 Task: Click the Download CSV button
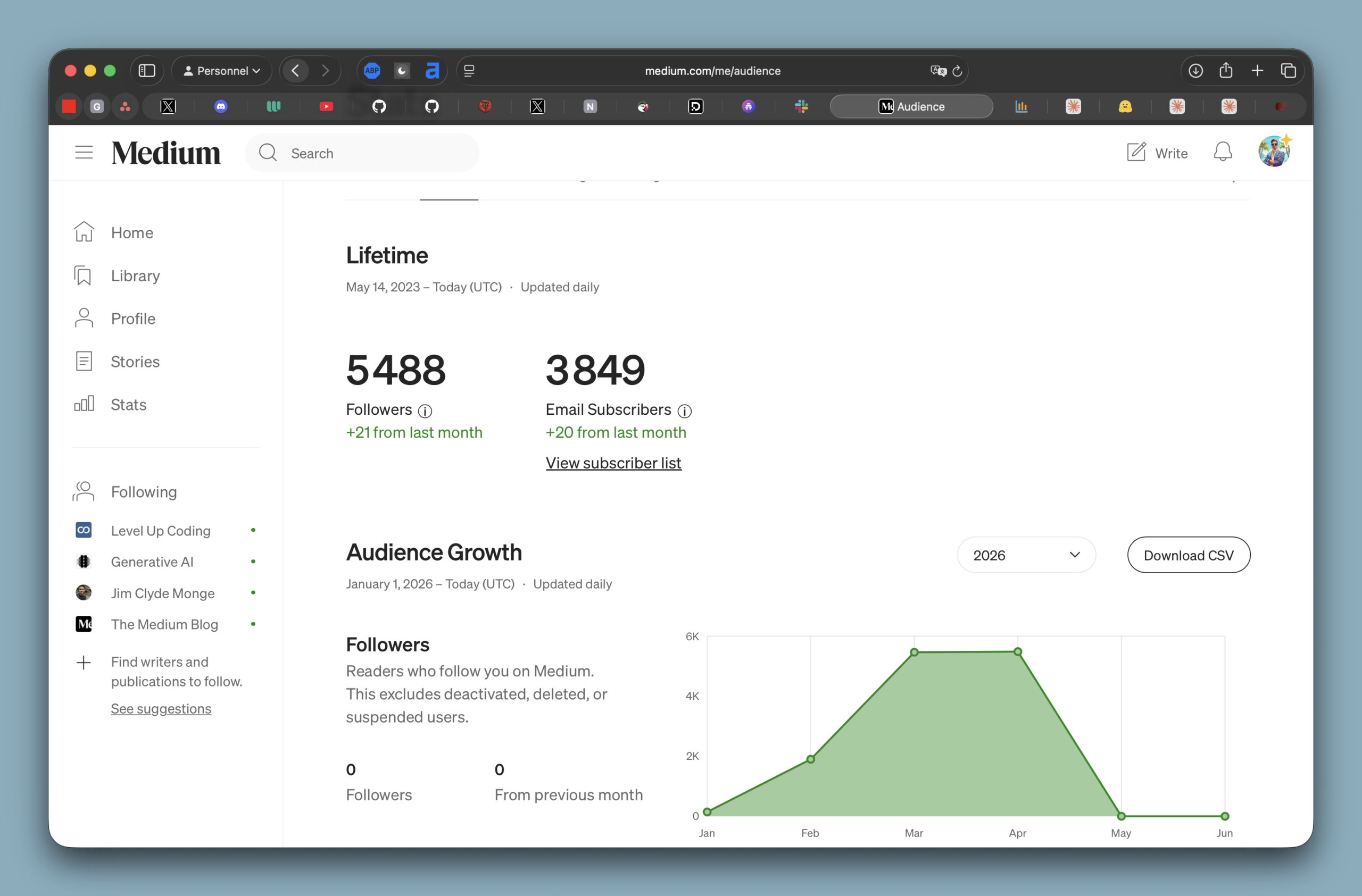pyautogui.click(x=1189, y=555)
